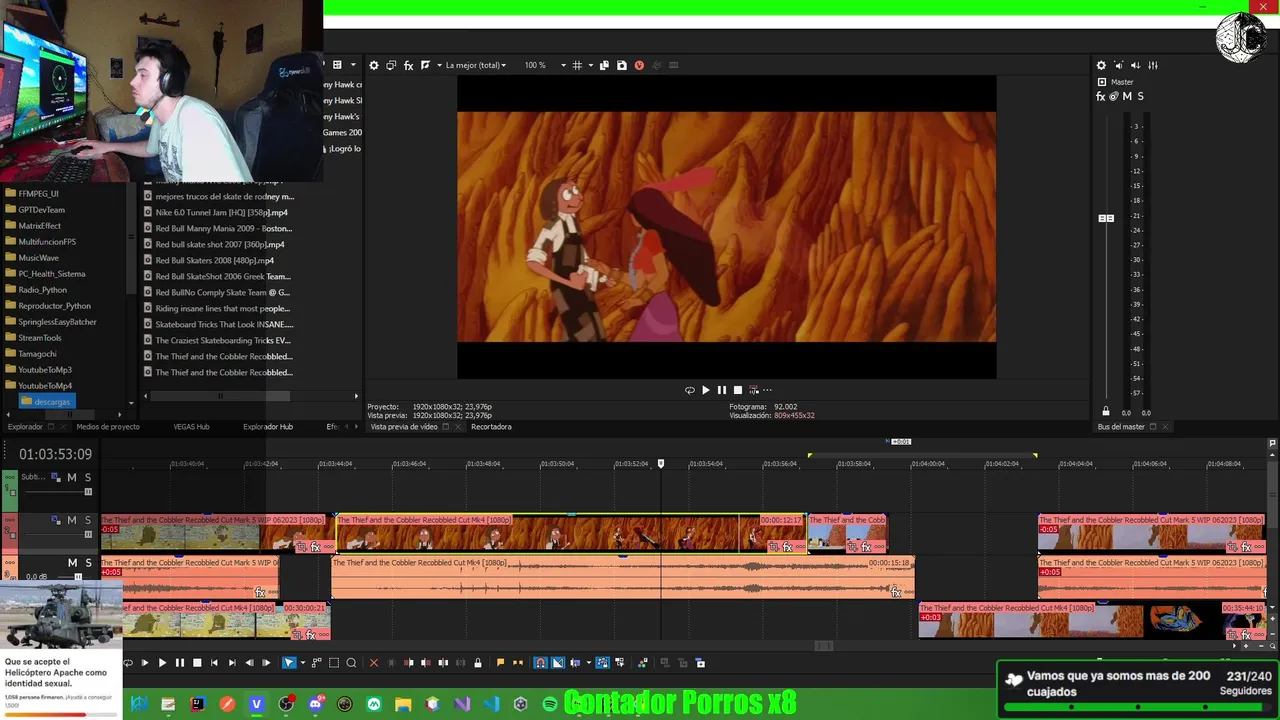
Task: Mute audio track 3 with M
Action: click(x=71, y=564)
